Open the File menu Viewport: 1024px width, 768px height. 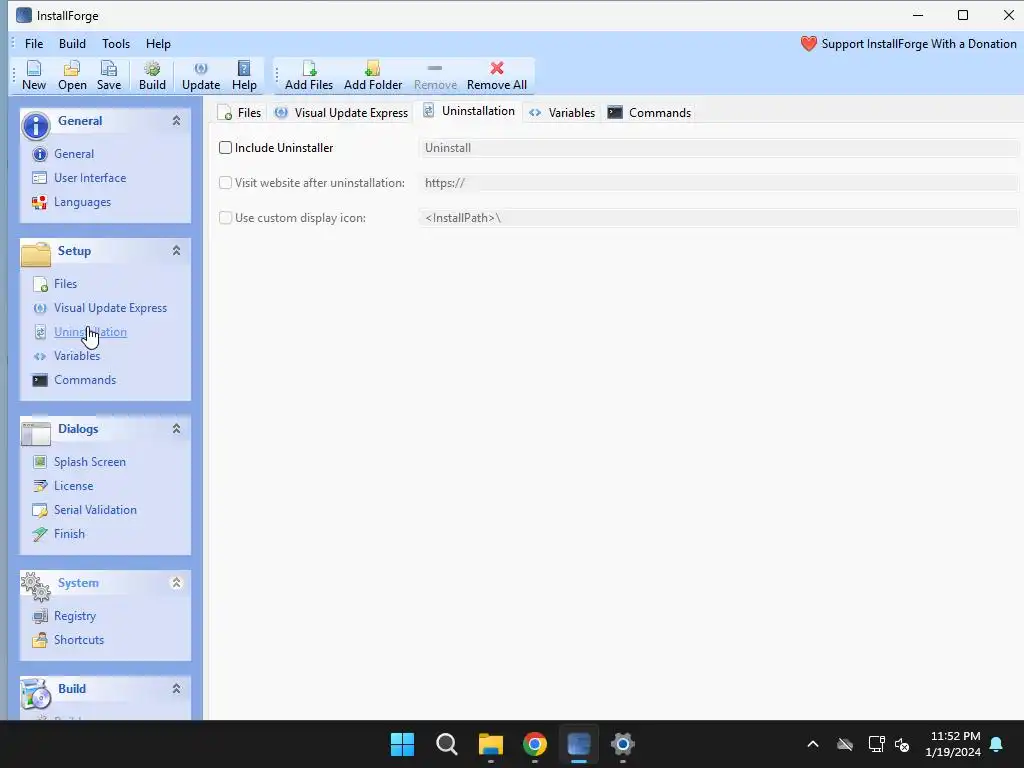[x=34, y=44]
